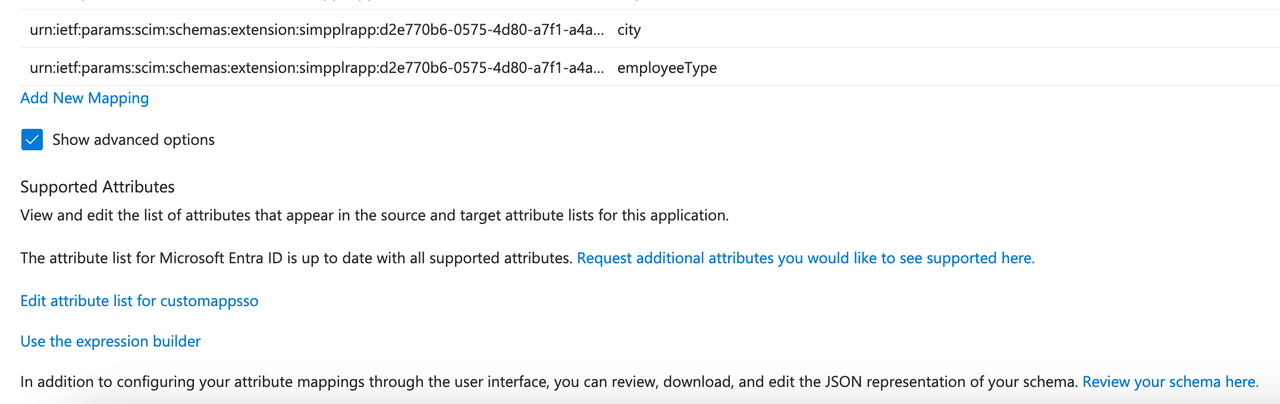Click the Supported Attributes heading

coord(97,187)
